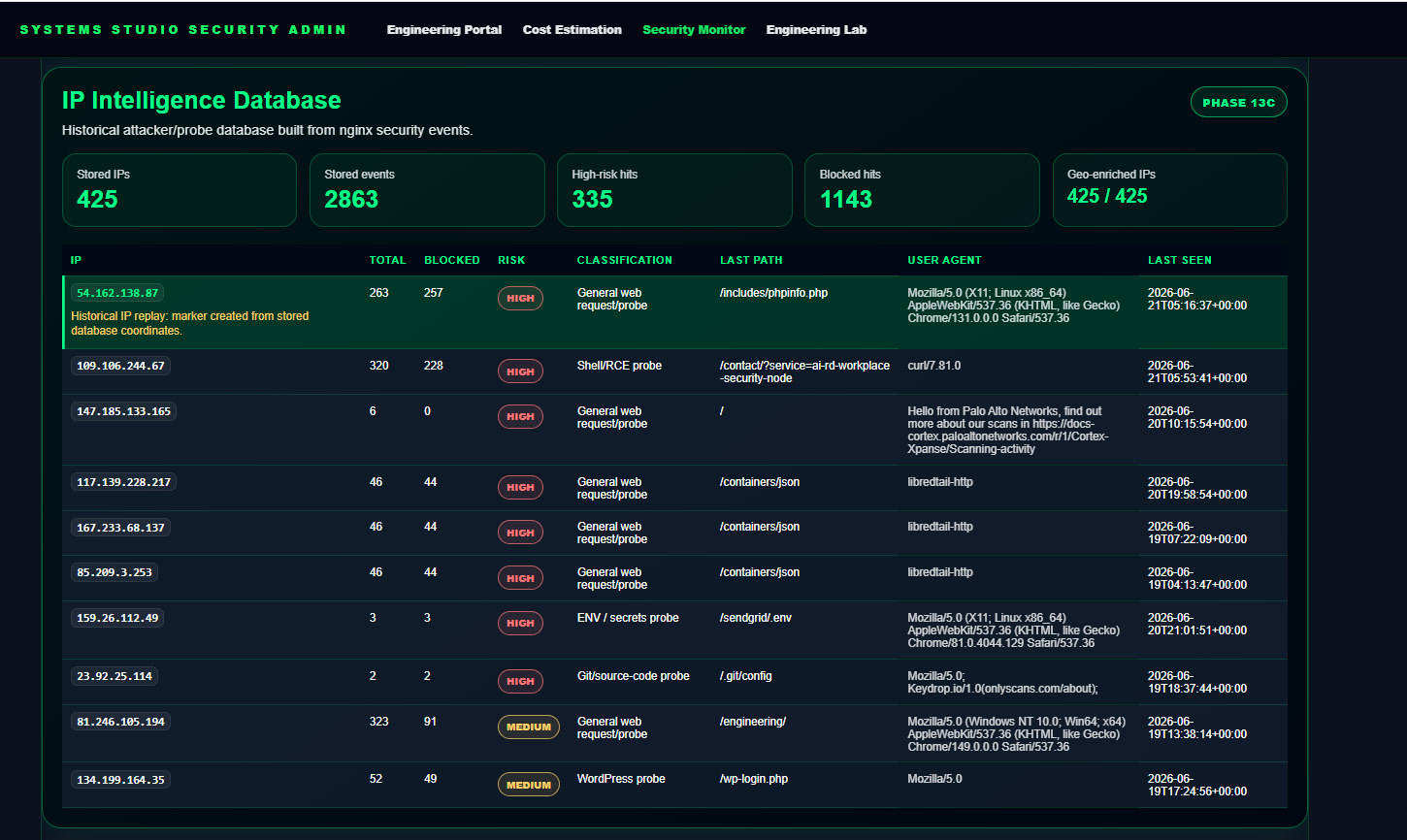Click the IP Intelligence Database heading
The height and width of the screenshot is (840, 1407).
pyautogui.click(x=202, y=101)
